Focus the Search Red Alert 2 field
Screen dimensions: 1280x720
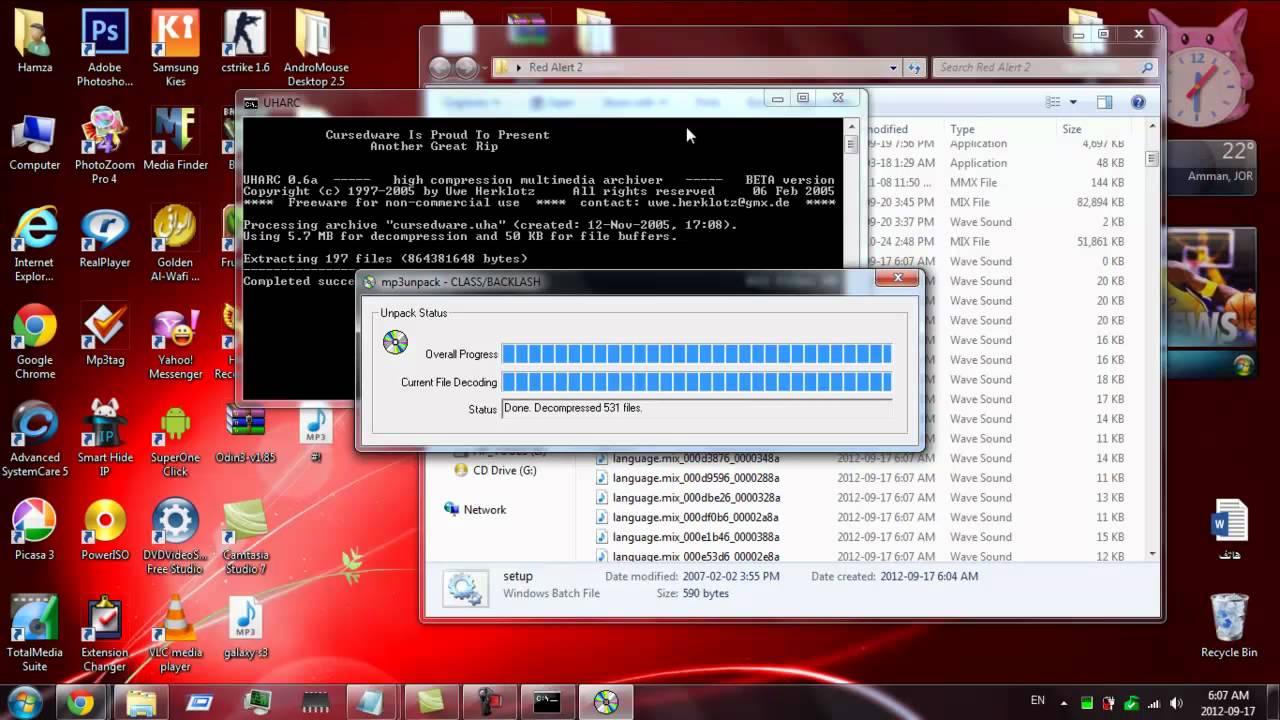pyautogui.click(x=1045, y=68)
